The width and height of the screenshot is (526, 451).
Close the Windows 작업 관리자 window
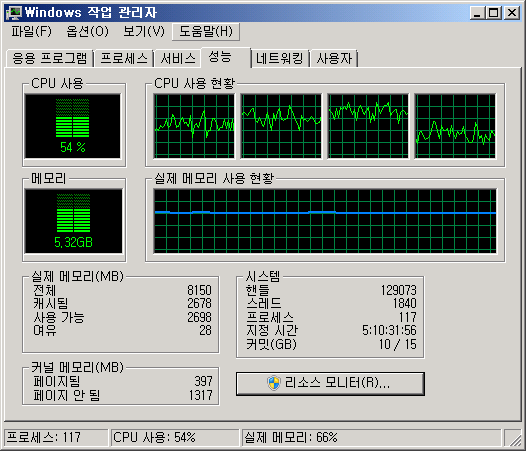click(512, 13)
